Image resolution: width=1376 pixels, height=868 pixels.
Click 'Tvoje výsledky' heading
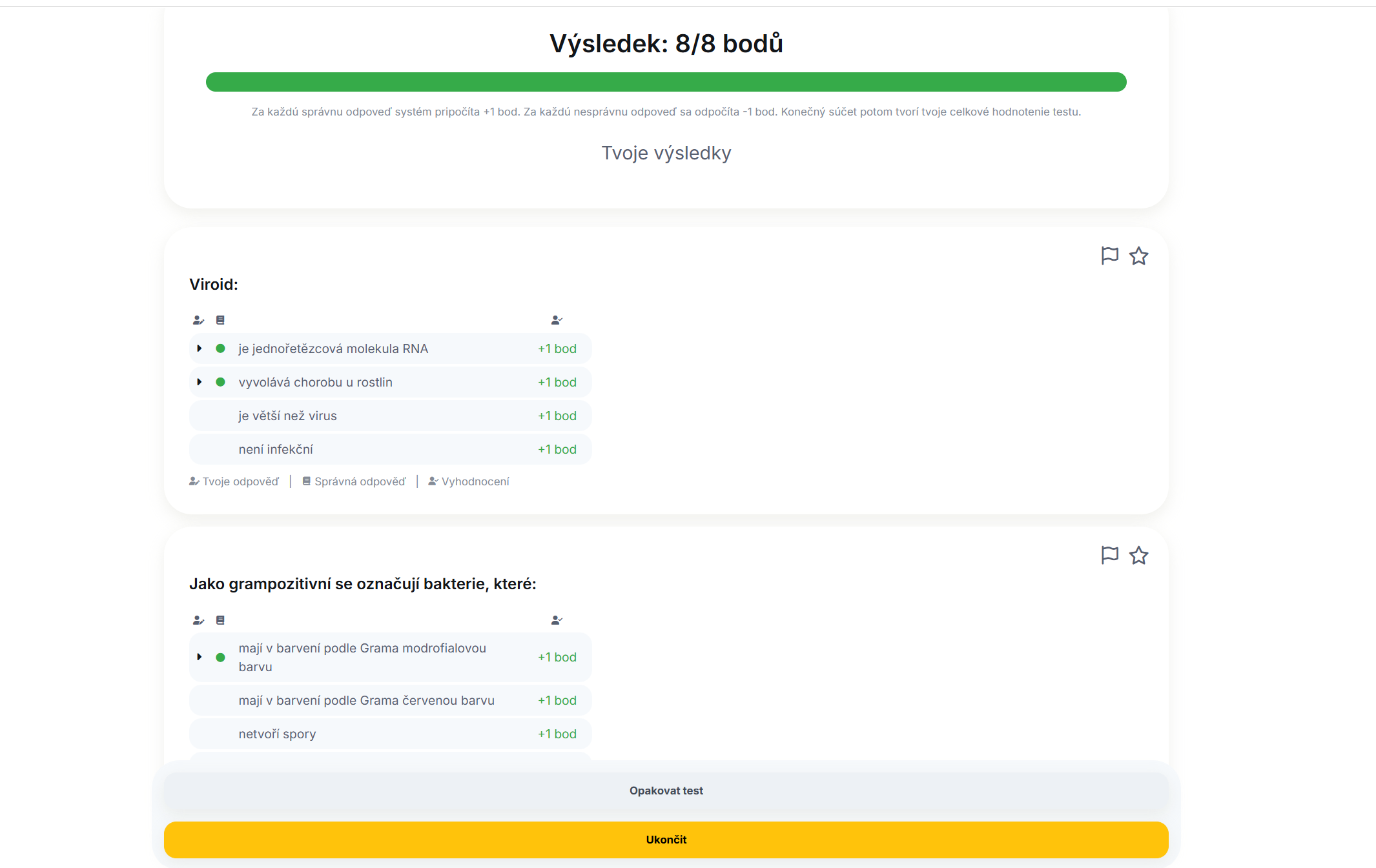click(666, 153)
